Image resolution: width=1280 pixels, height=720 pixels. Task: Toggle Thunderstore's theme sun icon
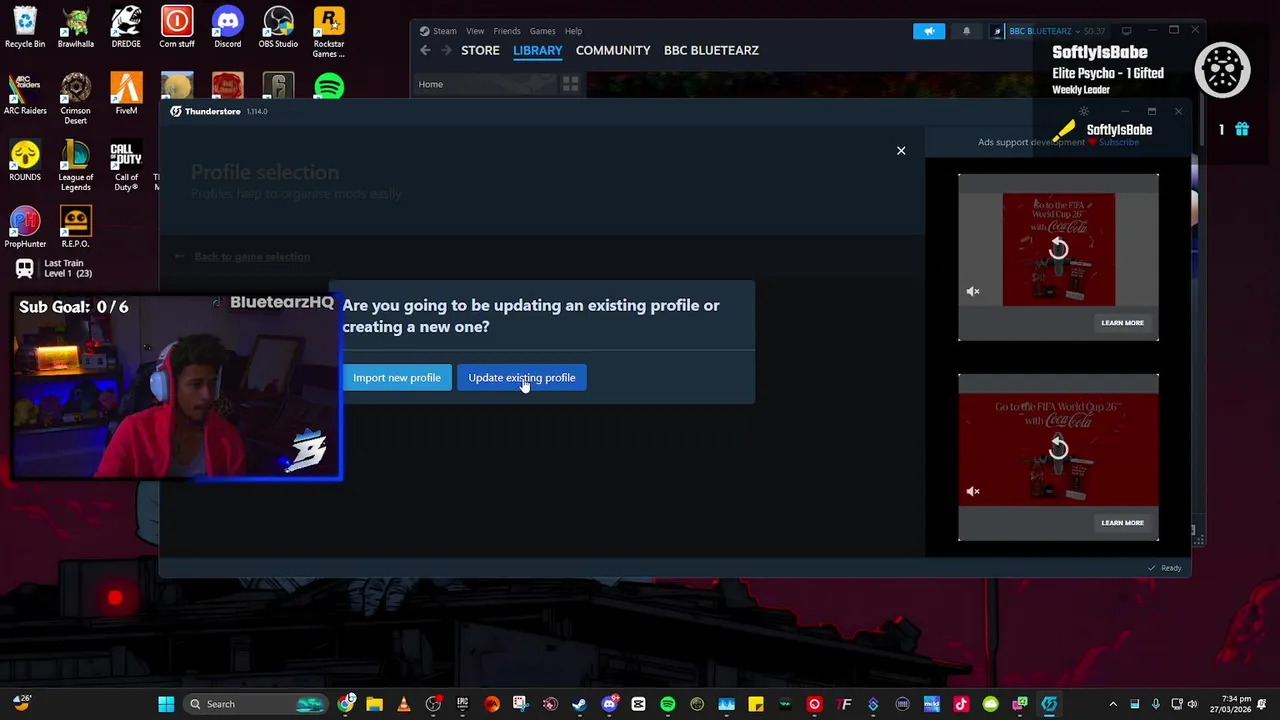tap(1084, 111)
